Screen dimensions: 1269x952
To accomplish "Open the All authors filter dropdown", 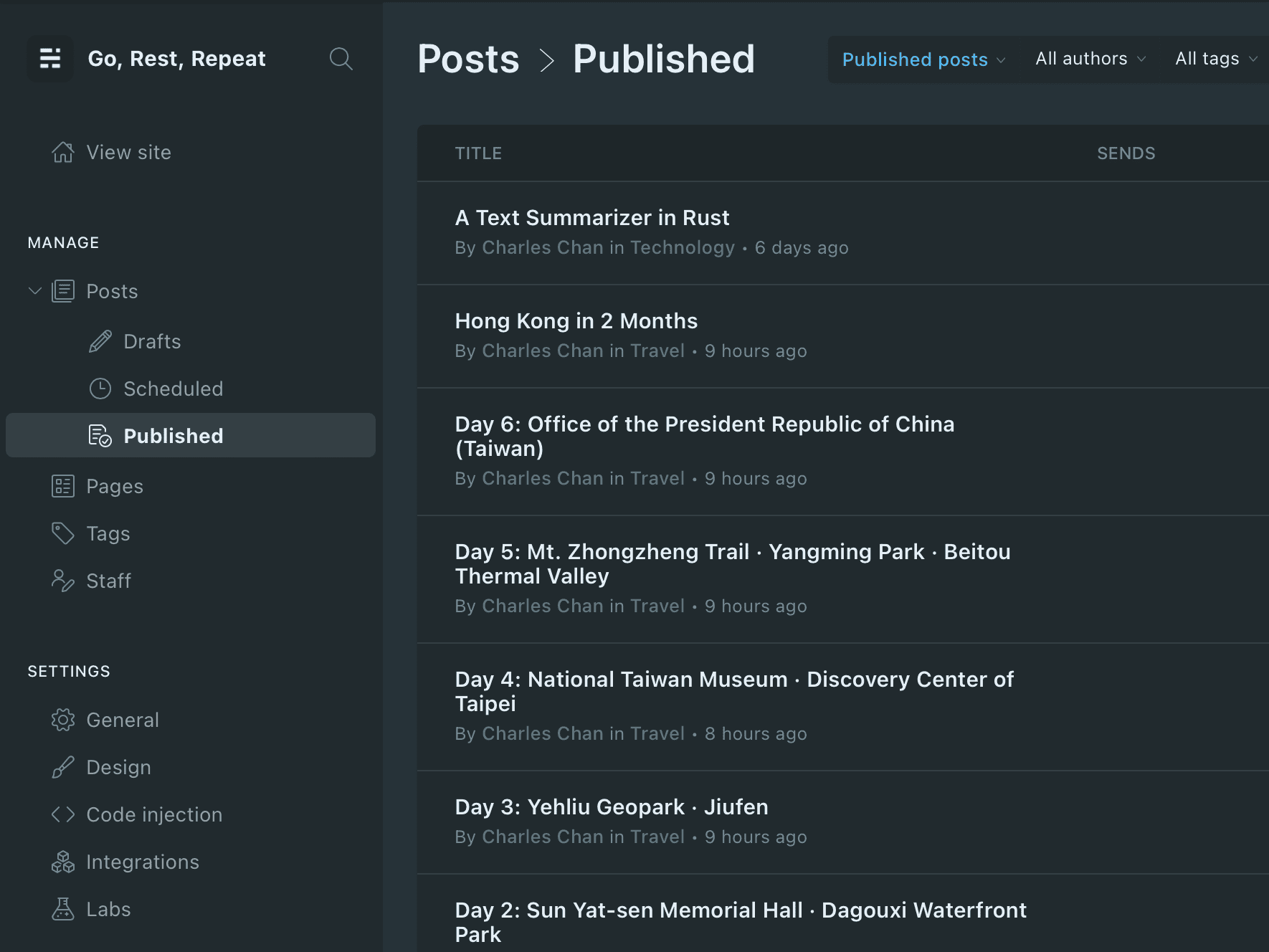I will [1090, 59].
